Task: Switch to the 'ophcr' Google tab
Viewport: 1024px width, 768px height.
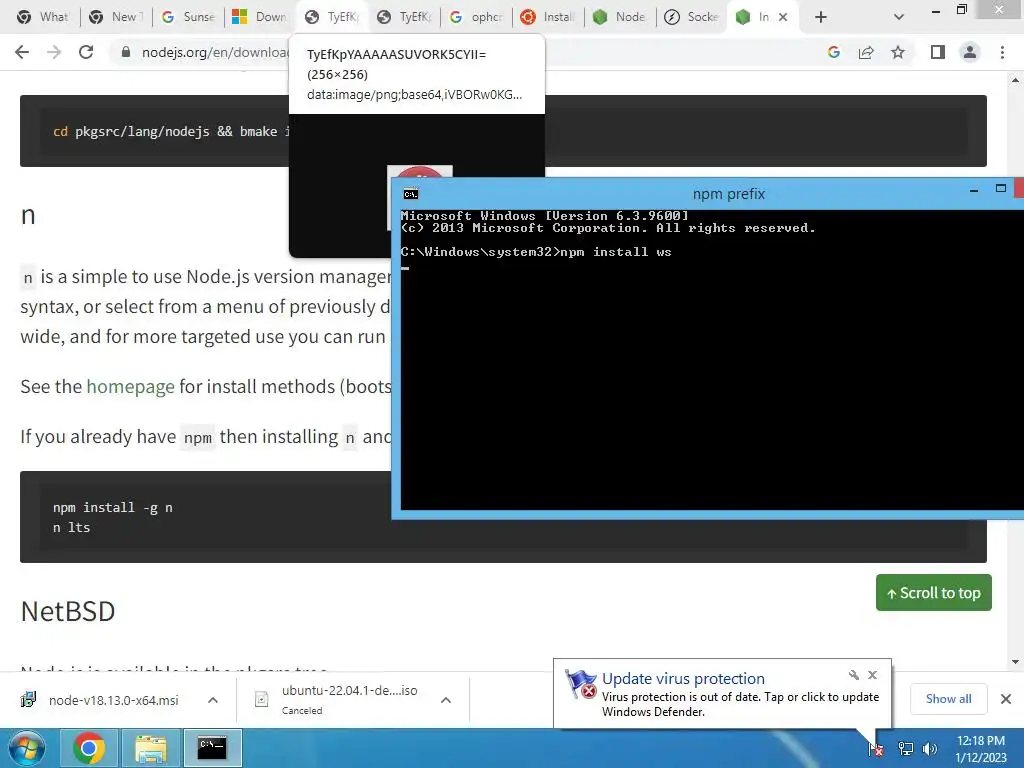Action: tap(475, 17)
